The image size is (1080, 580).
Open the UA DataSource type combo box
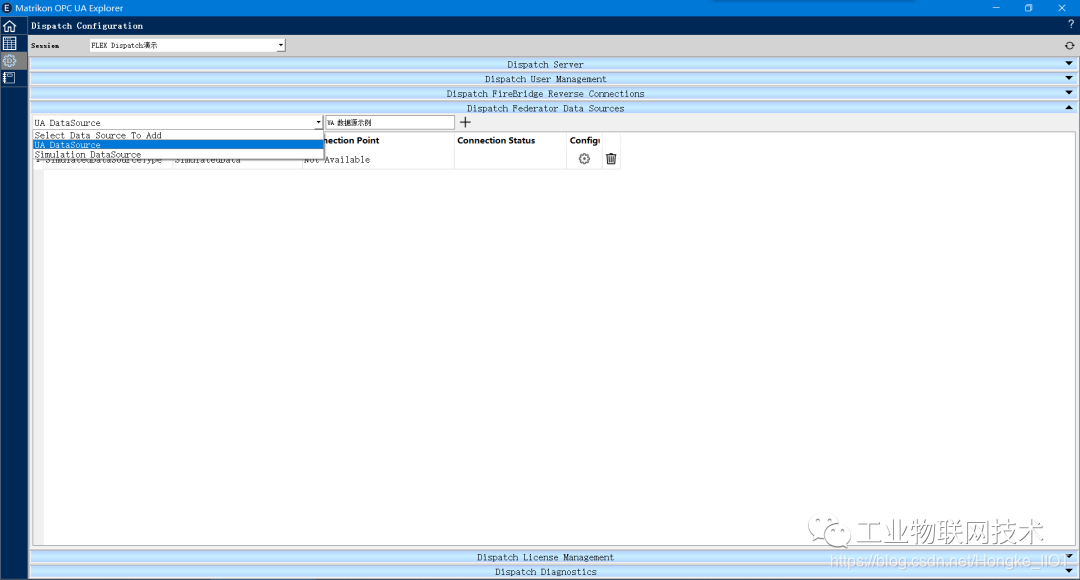pyautogui.click(x=178, y=123)
